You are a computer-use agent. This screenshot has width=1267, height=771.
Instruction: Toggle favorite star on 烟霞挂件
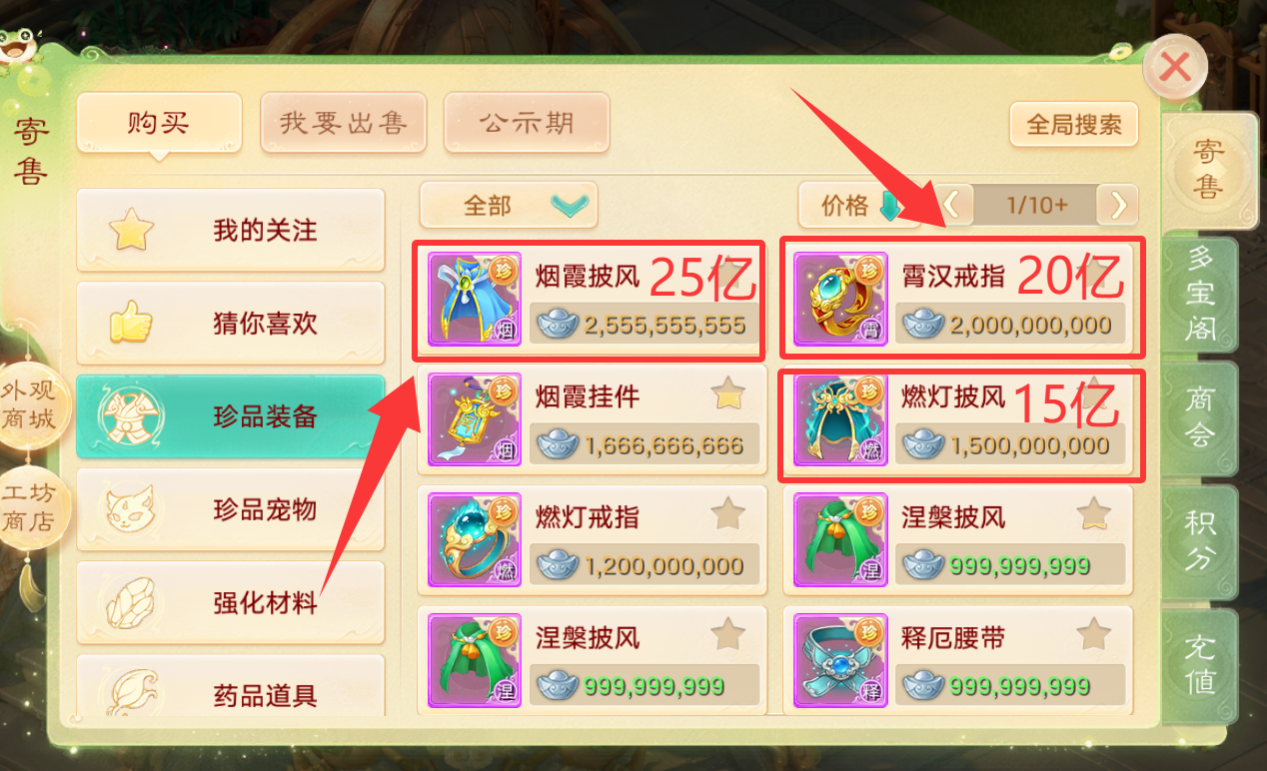[728, 395]
